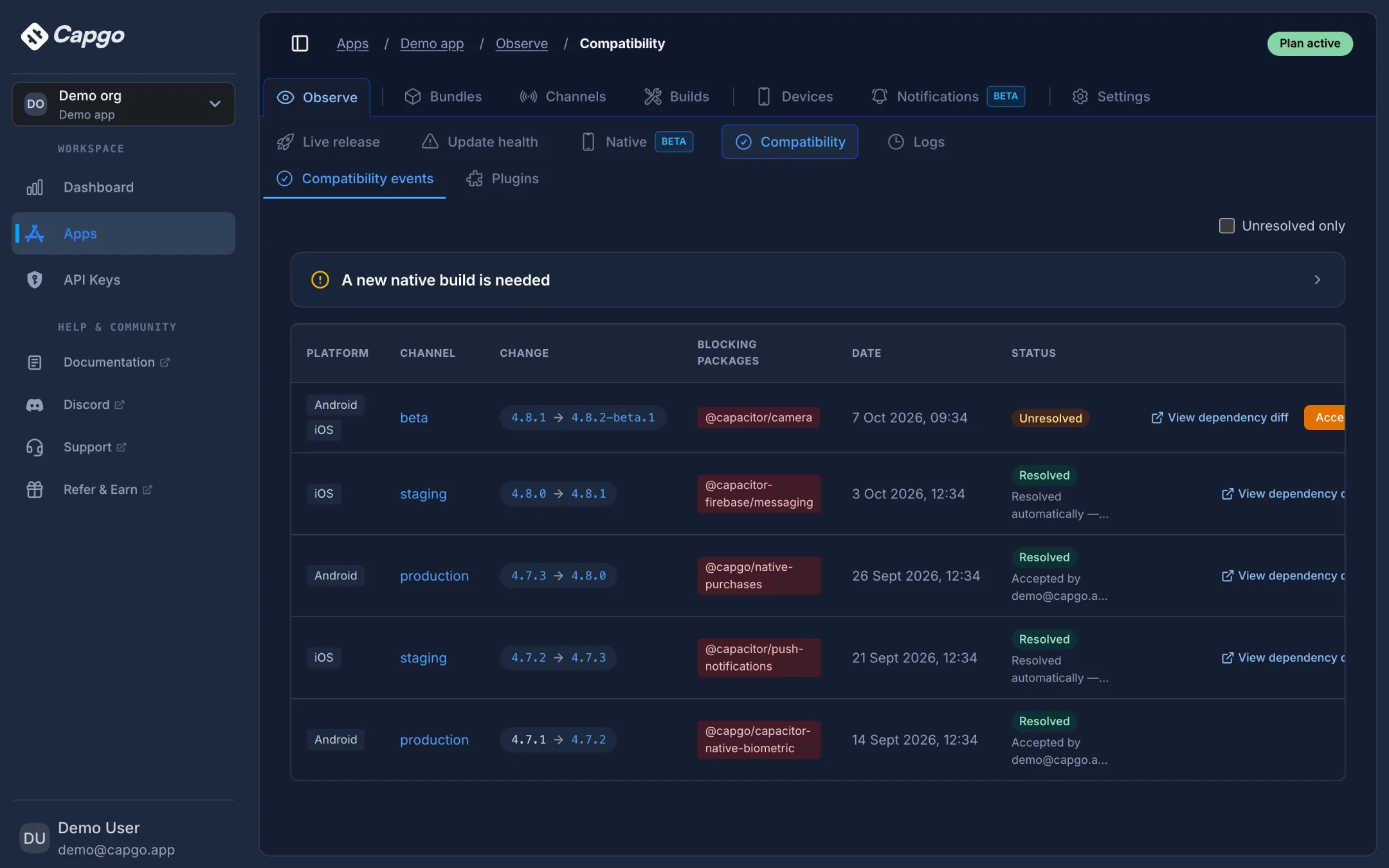The width and height of the screenshot is (1389, 868).
Task: Open Notifications beta tab
Action: [x=948, y=96]
